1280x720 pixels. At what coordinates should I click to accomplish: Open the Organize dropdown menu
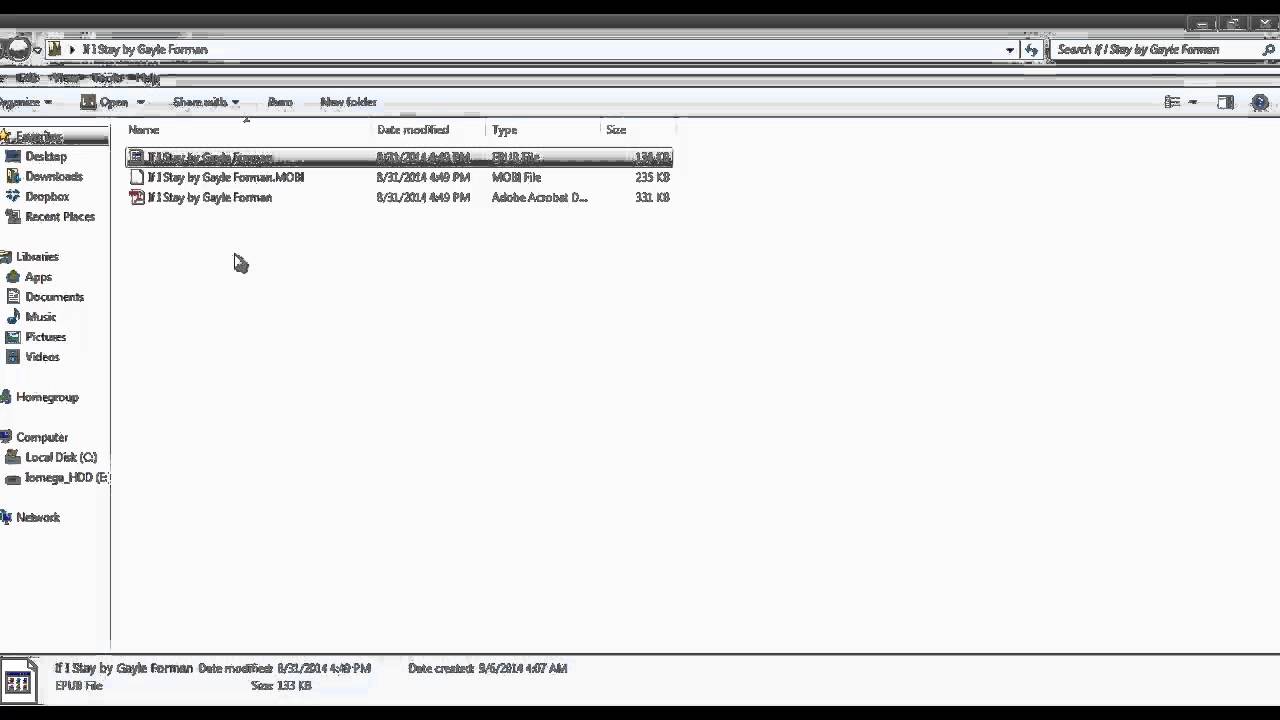pyautogui.click(x=25, y=102)
